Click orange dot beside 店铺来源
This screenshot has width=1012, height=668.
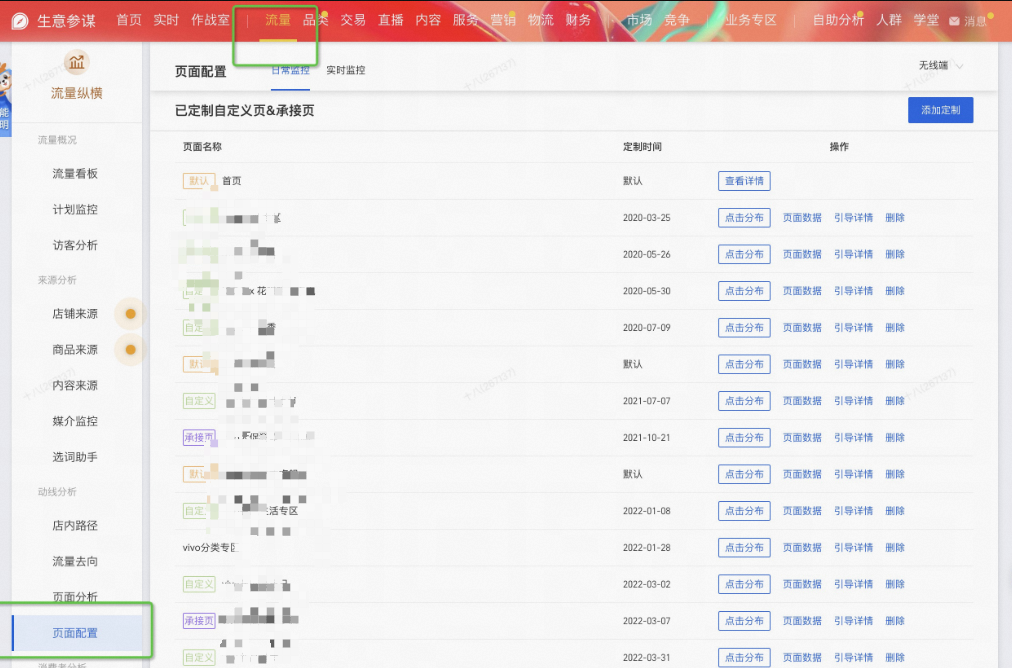click(130, 314)
